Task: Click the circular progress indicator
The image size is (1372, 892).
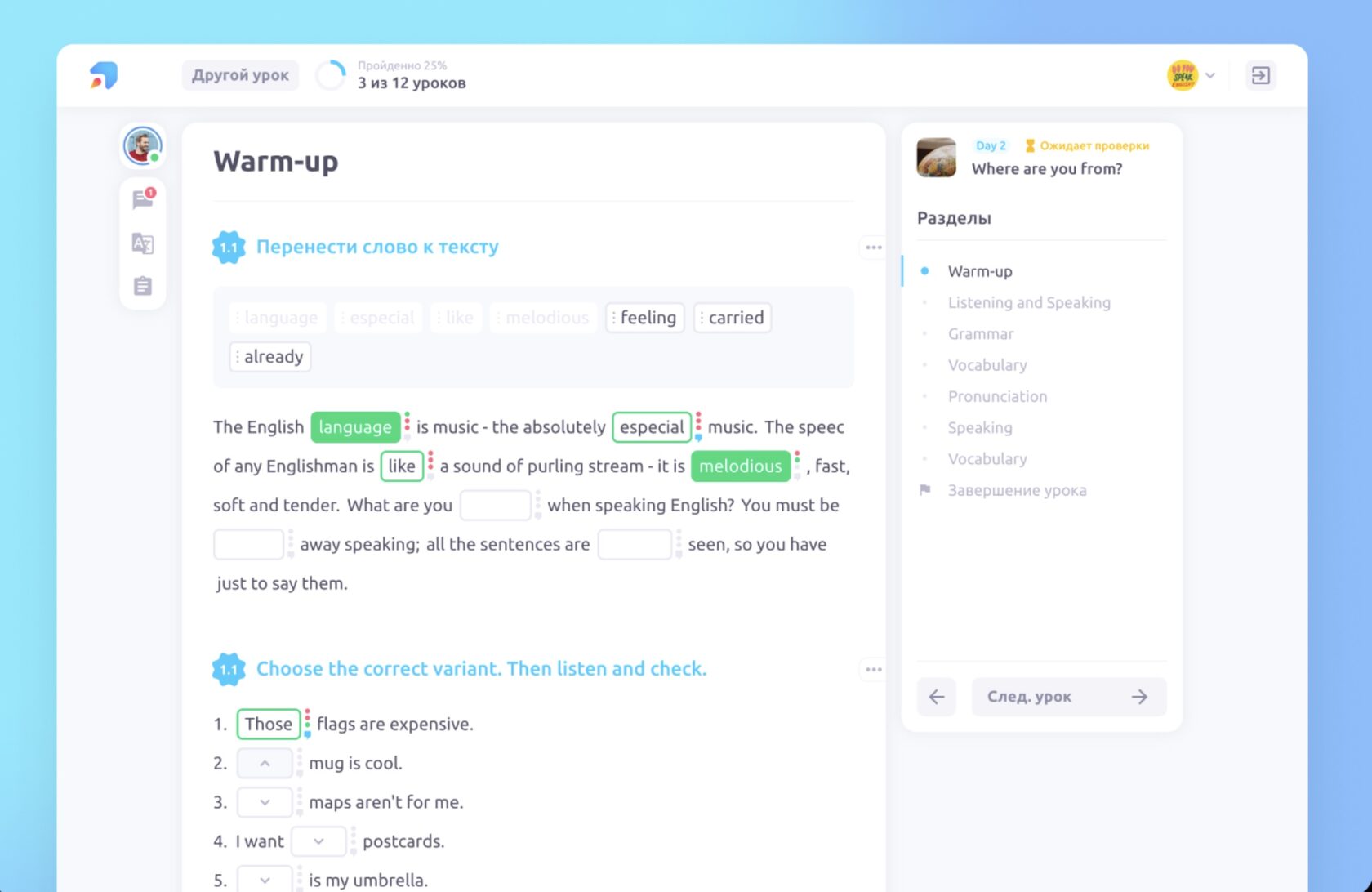Action: point(331,75)
